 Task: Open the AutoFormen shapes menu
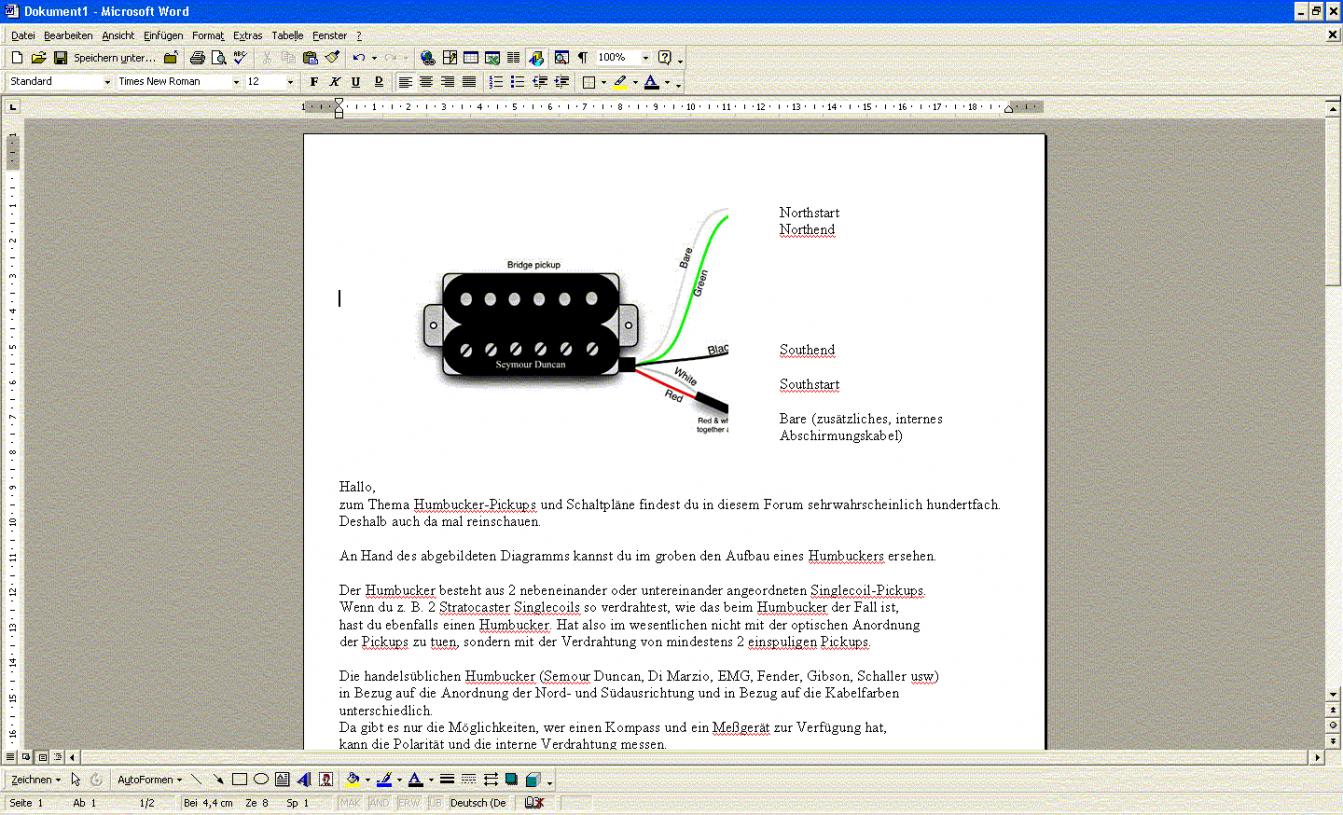click(x=150, y=779)
